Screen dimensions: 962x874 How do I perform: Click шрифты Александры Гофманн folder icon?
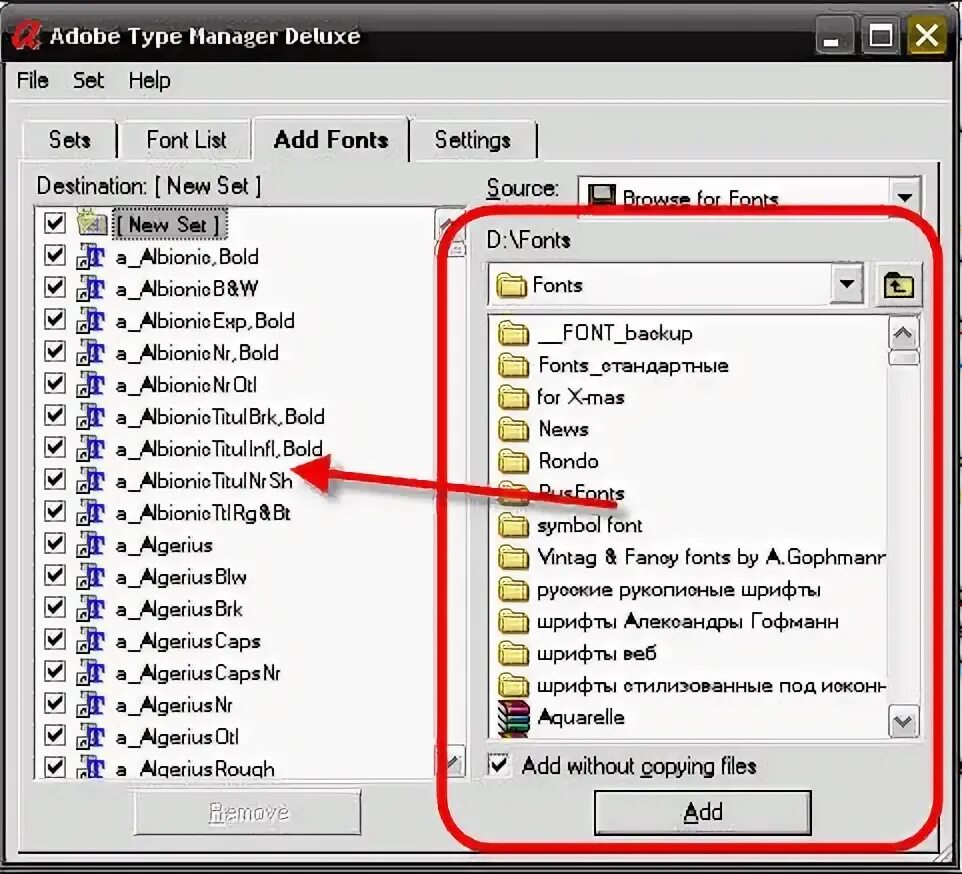[x=514, y=621]
